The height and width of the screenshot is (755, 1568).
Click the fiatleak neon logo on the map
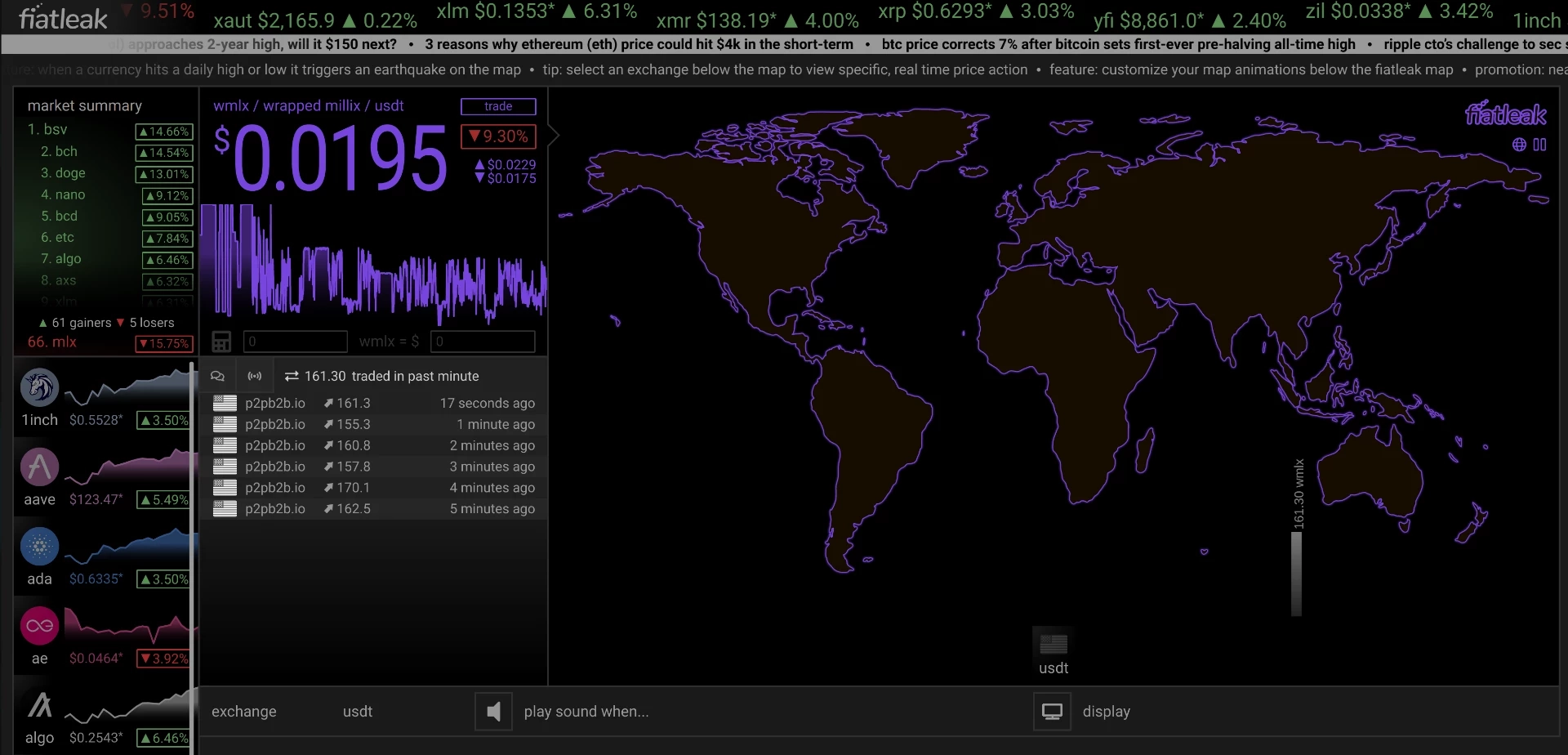pyautogui.click(x=1505, y=114)
